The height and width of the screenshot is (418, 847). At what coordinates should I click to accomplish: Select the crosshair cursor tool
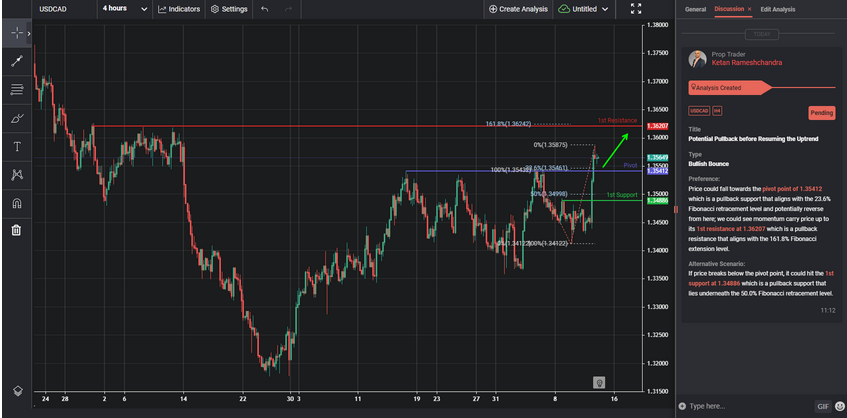pos(17,33)
